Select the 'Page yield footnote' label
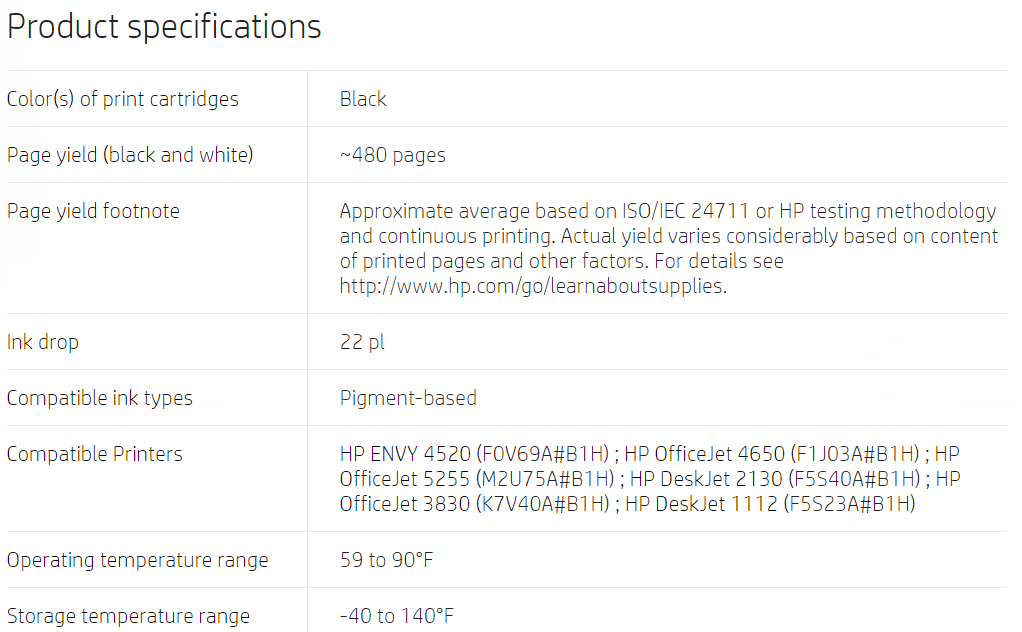Image resolution: width=1022 pixels, height=632 pixels. tap(93, 211)
